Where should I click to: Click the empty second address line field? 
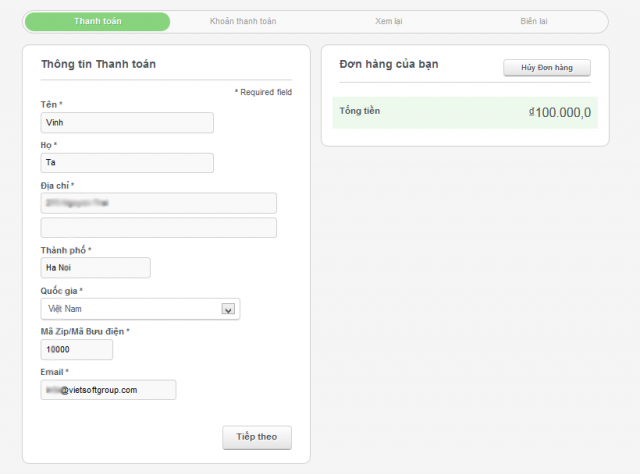click(x=158, y=228)
